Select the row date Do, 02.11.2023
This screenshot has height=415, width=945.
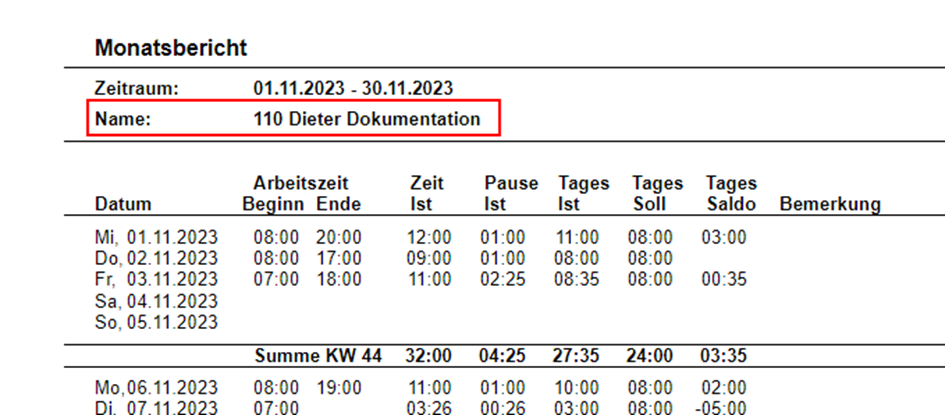point(156,258)
